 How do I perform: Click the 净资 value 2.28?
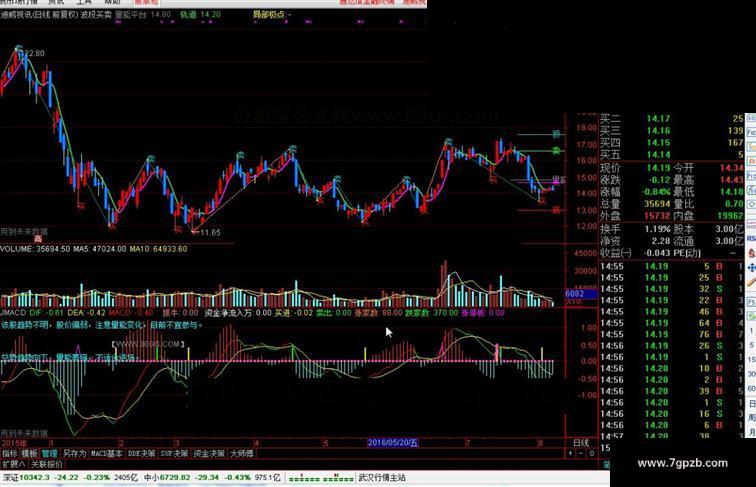pos(661,241)
